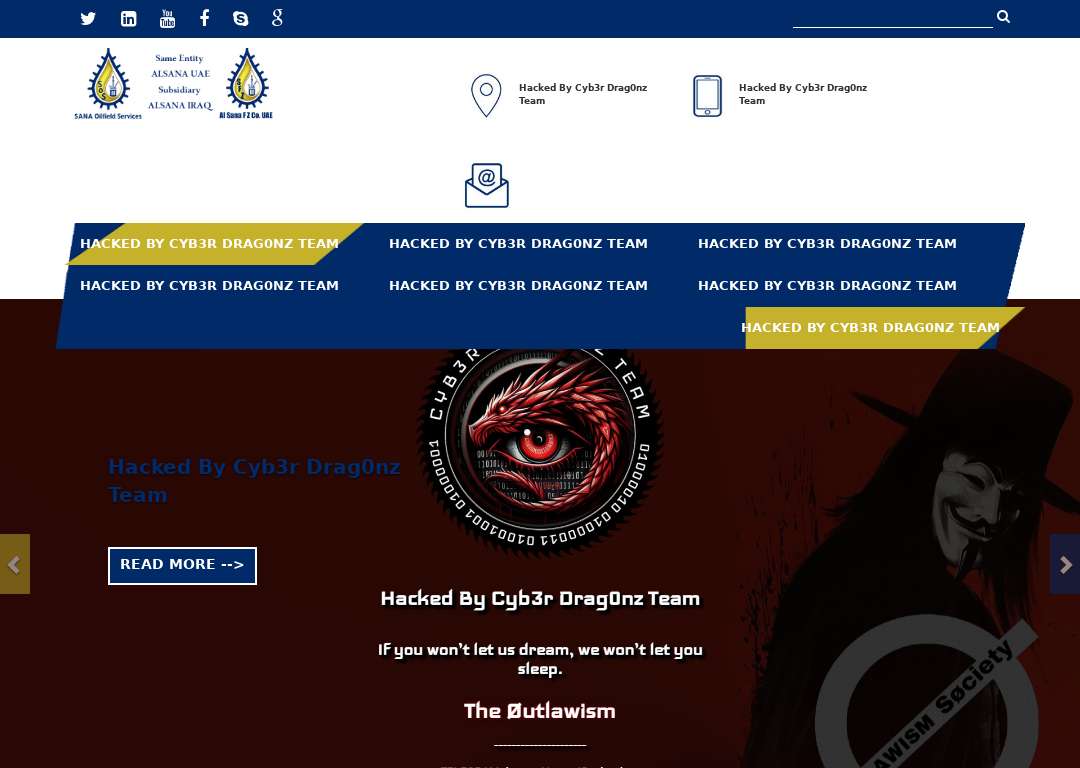Click the white heading below the dragon emblem
1080x768 pixels.
pos(540,599)
